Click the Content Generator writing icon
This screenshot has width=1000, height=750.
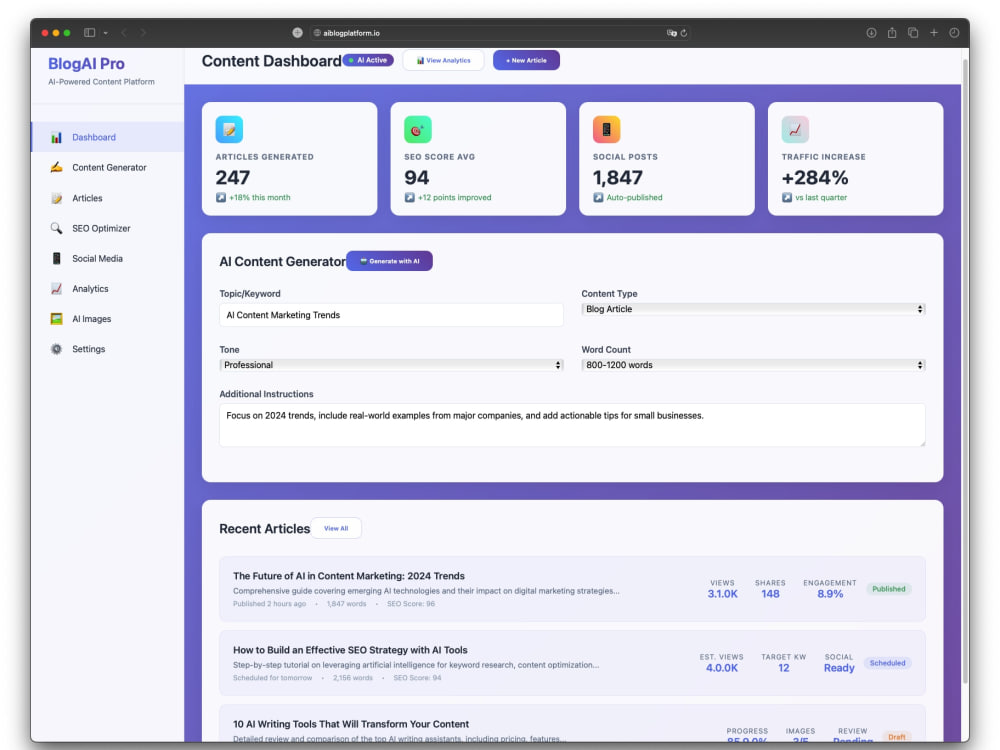point(56,167)
